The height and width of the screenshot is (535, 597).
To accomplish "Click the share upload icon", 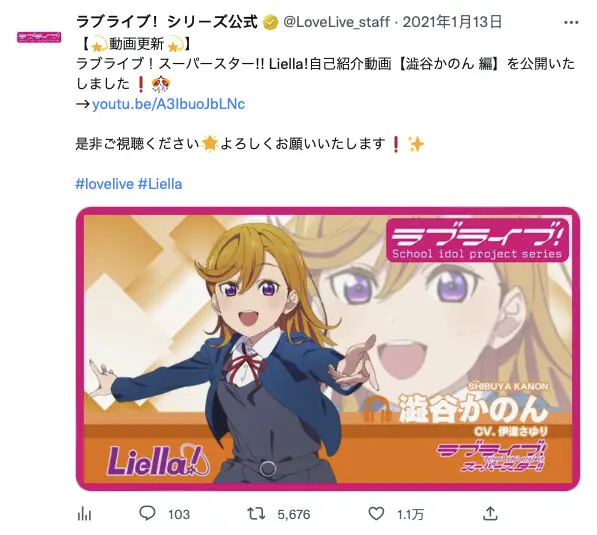I will point(490,514).
